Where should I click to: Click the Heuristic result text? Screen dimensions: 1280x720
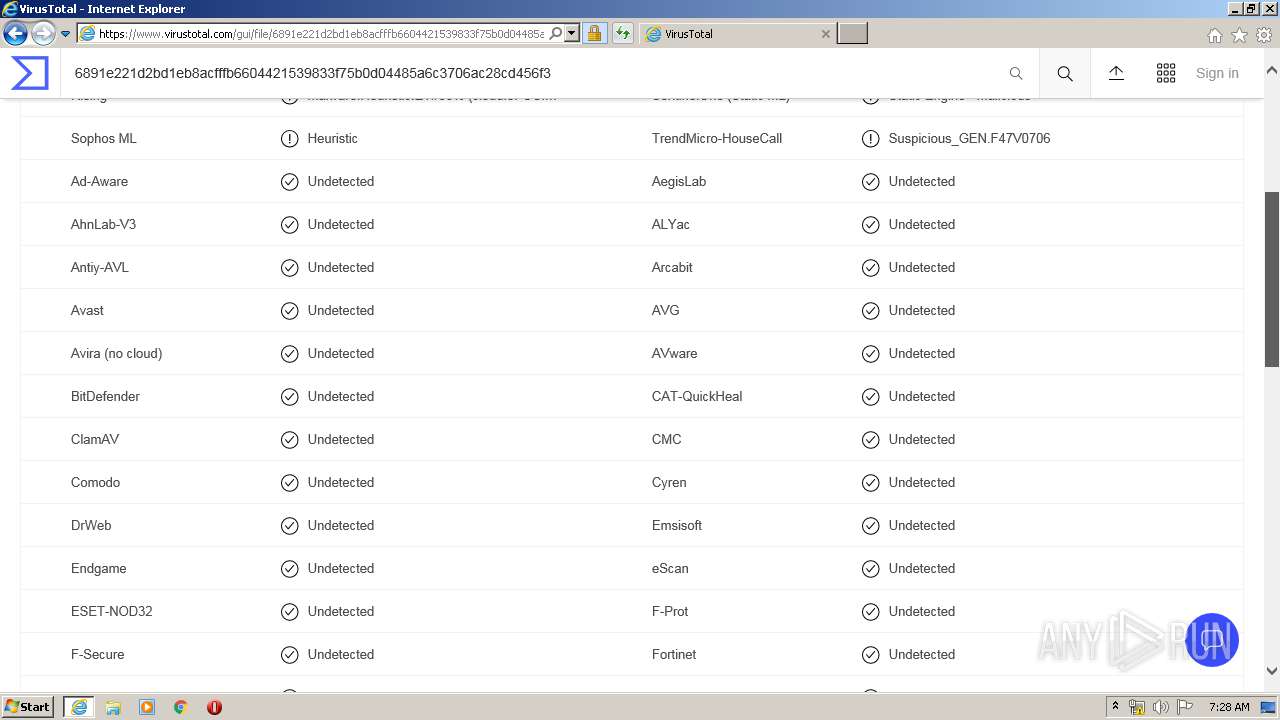coord(332,138)
